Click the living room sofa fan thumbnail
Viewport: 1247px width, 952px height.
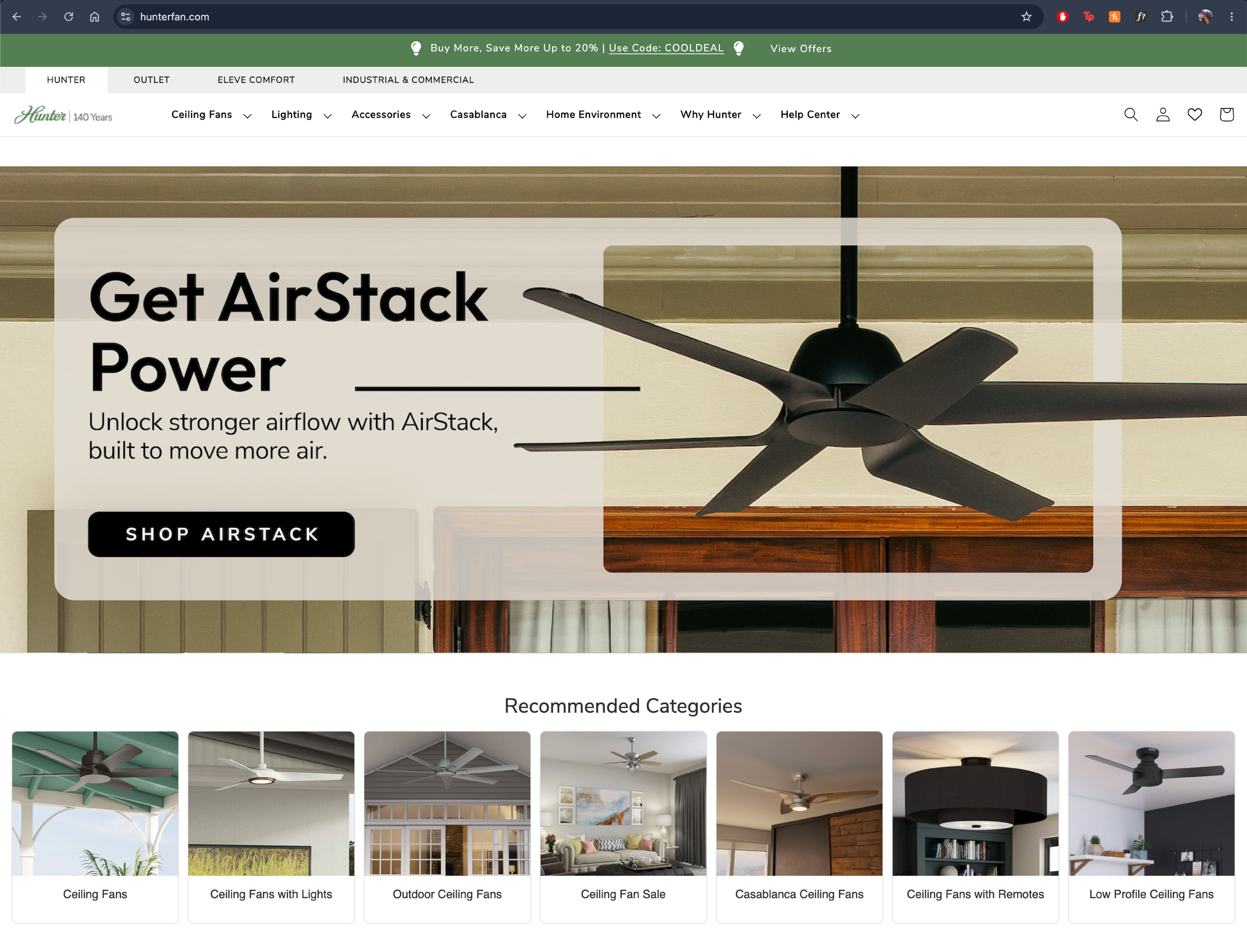coord(623,803)
